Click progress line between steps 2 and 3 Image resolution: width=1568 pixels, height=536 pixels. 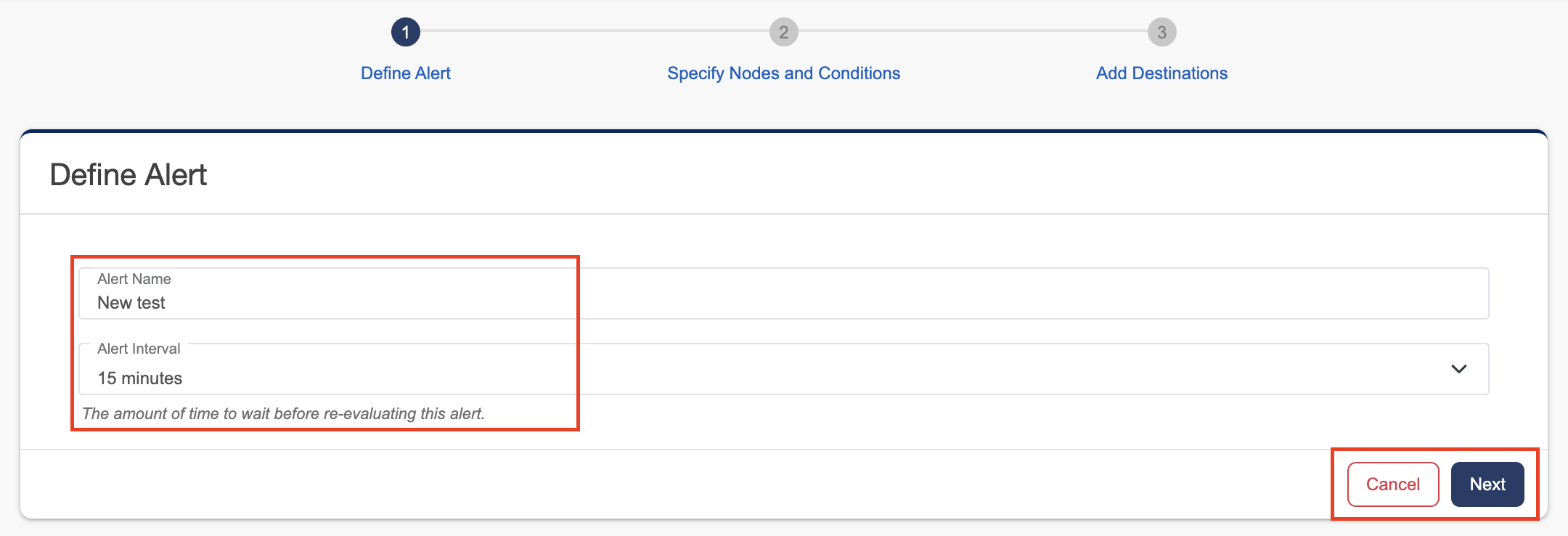[973, 31]
